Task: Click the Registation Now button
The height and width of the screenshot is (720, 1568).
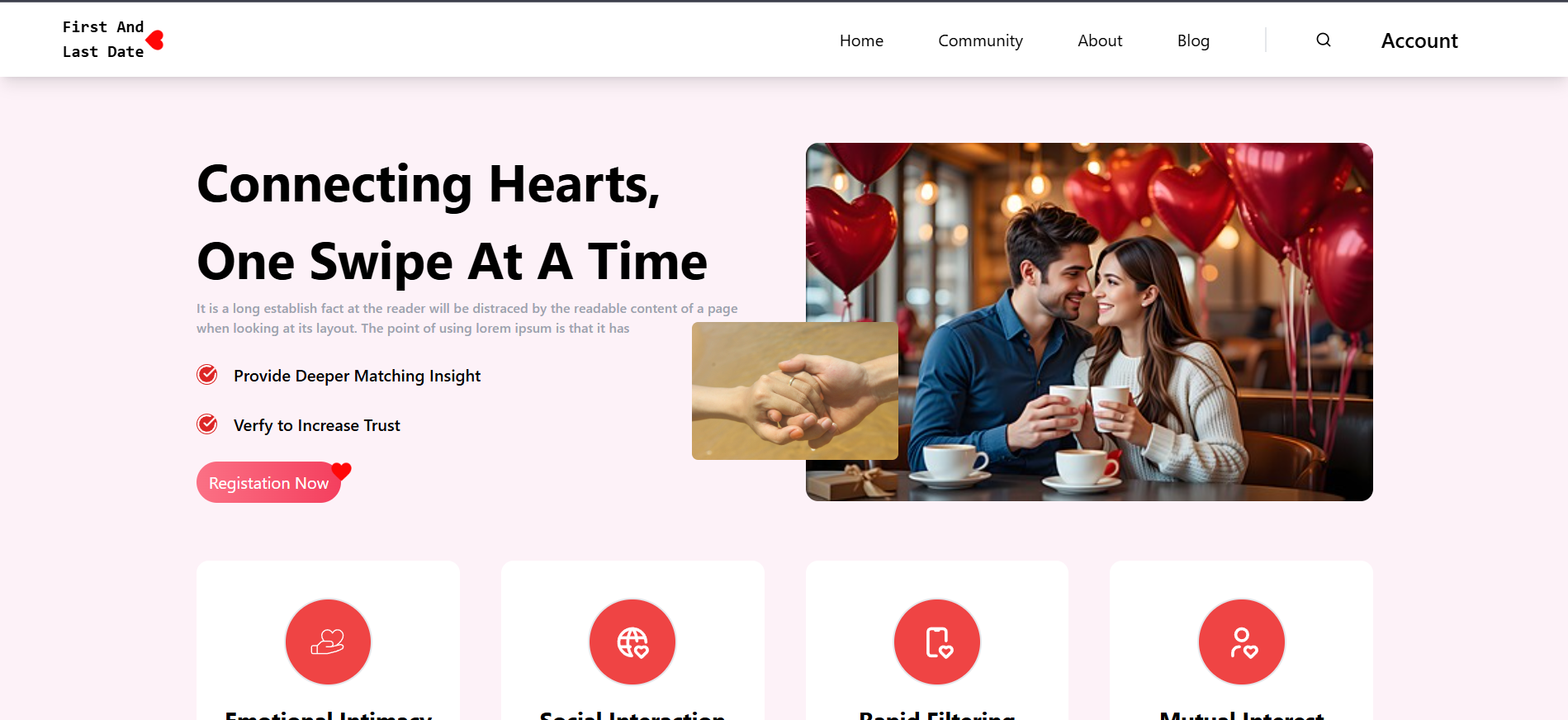Action: coord(268,482)
